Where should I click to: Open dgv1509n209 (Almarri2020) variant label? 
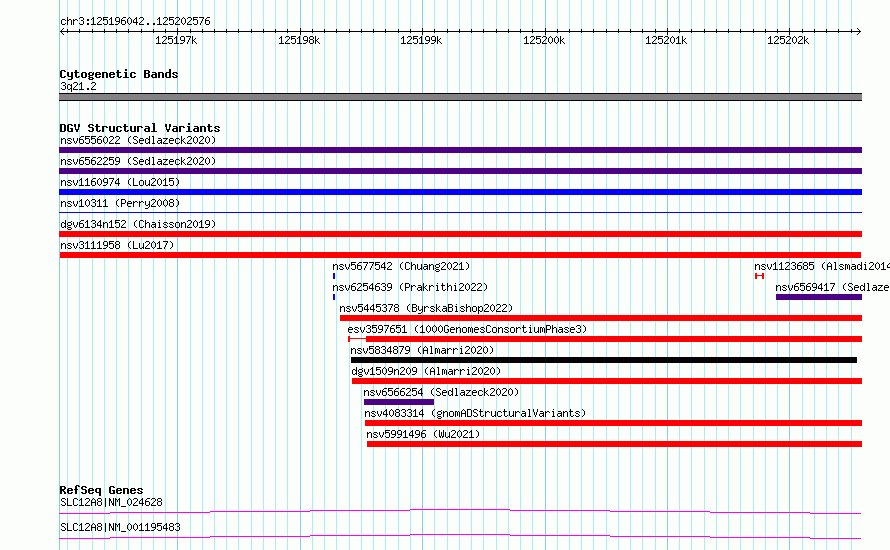click(426, 371)
